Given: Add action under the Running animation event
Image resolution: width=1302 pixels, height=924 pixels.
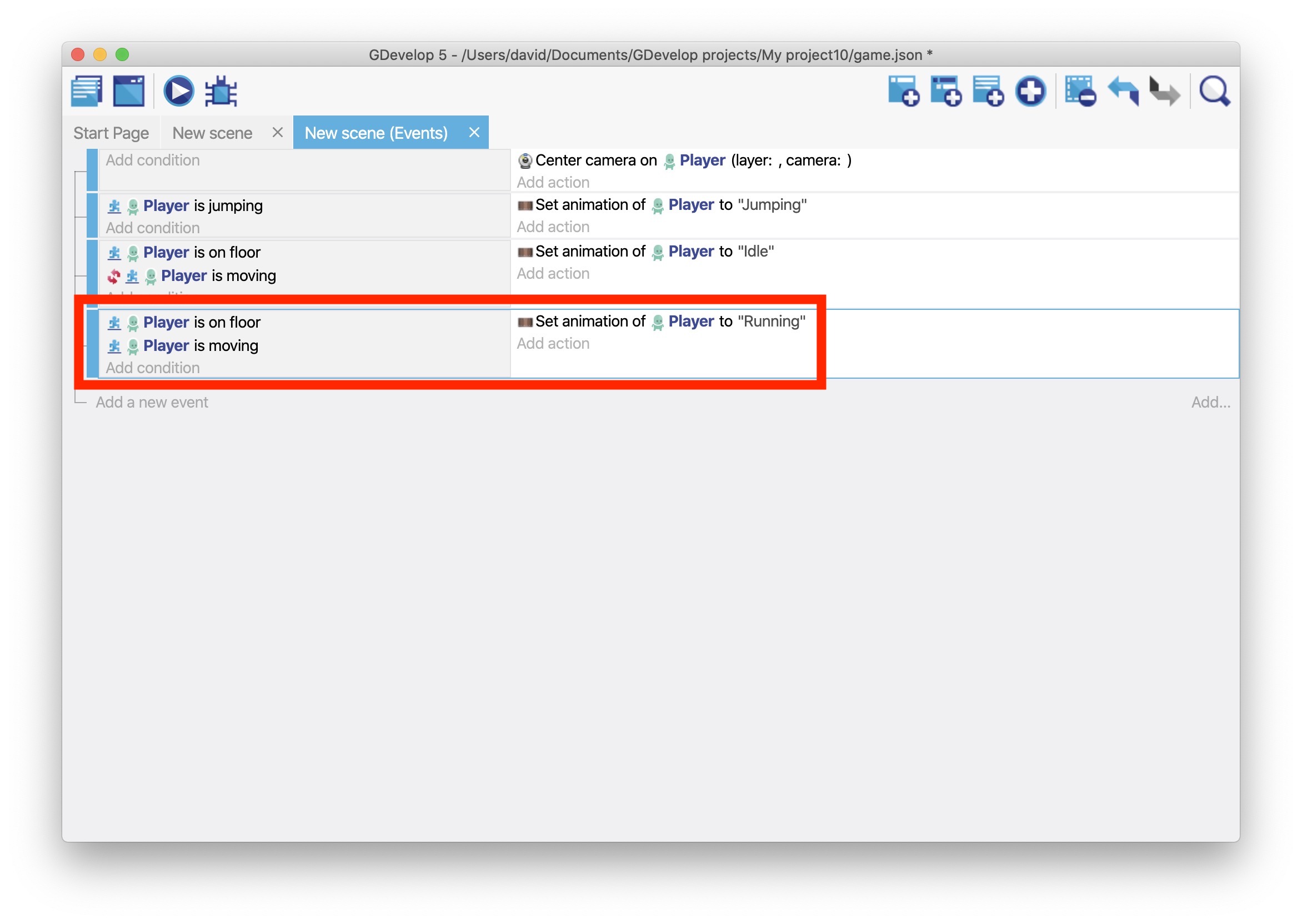Looking at the screenshot, I should [x=553, y=344].
